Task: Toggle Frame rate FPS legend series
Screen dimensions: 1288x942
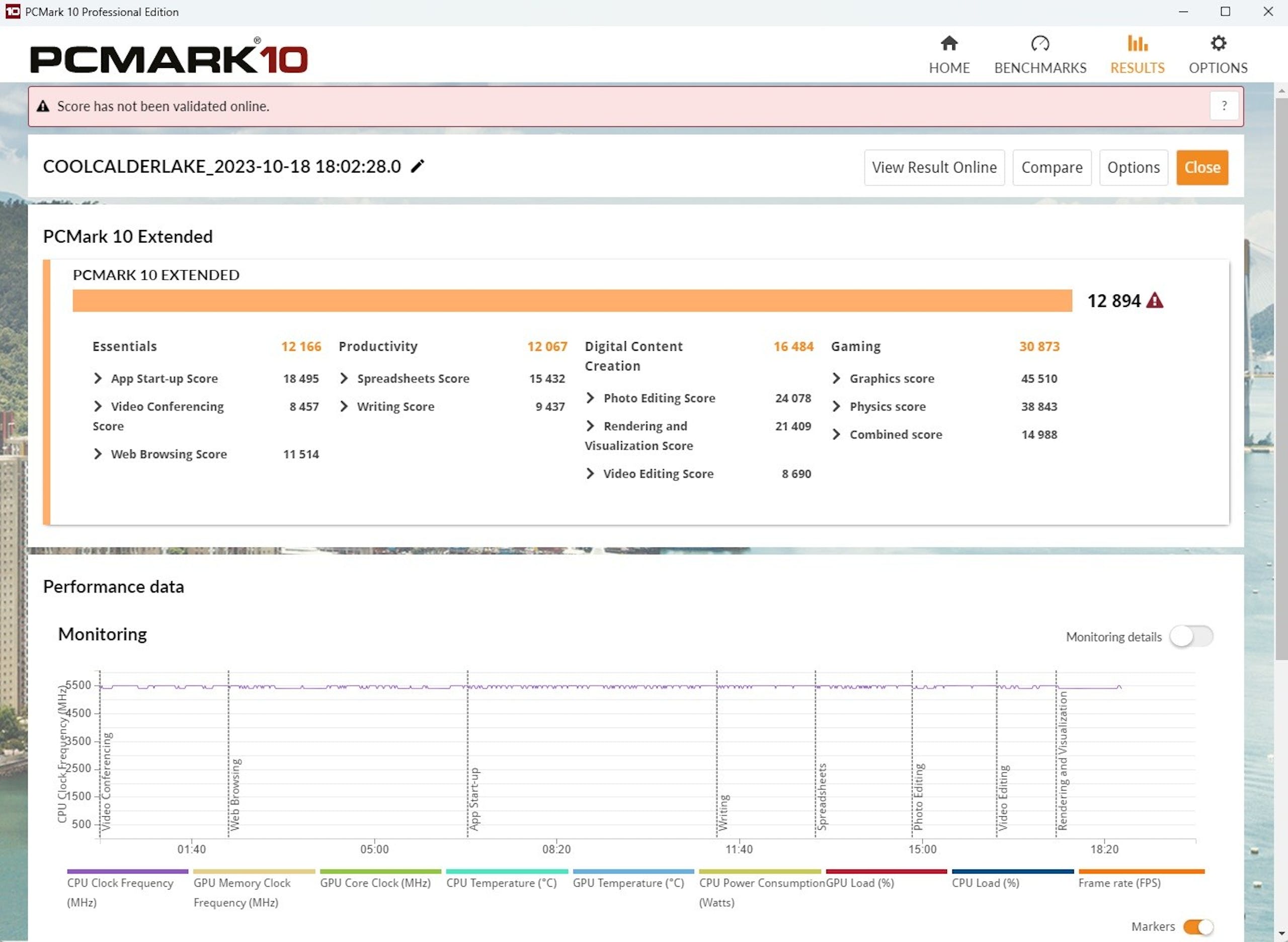Action: point(1141,879)
